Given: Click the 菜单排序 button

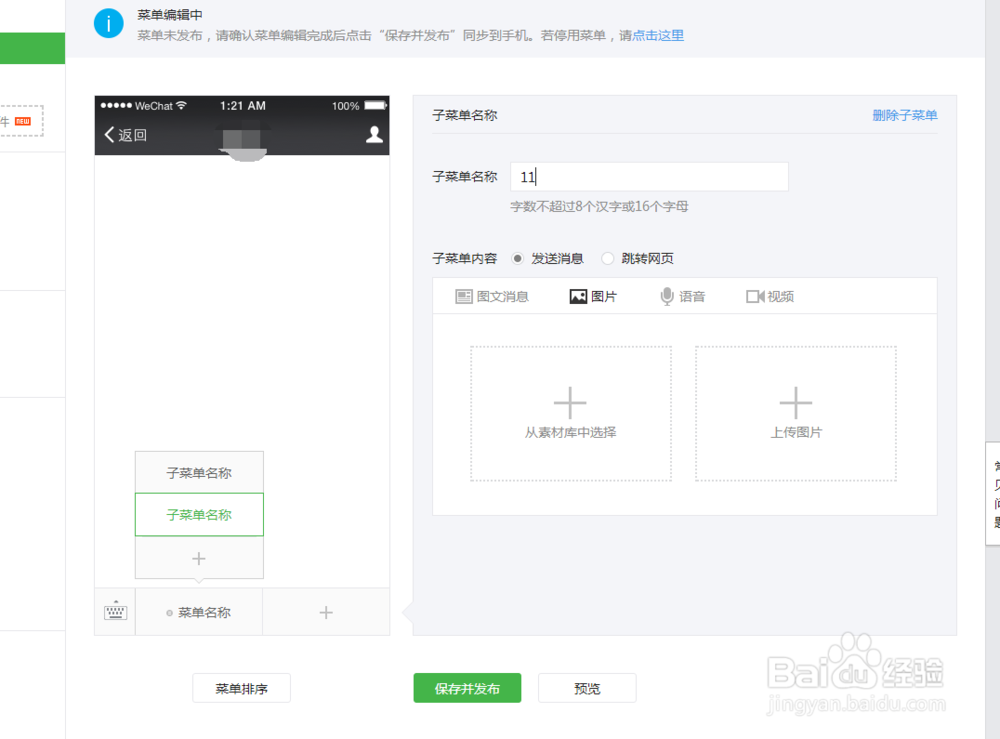Looking at the screenshot, I should click(242, 688).
